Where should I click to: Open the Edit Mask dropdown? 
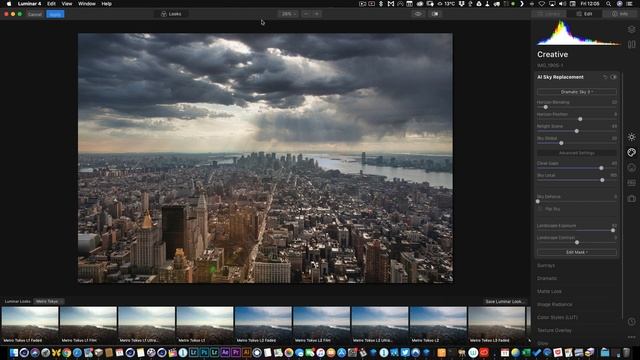click(x=577, y=252)
